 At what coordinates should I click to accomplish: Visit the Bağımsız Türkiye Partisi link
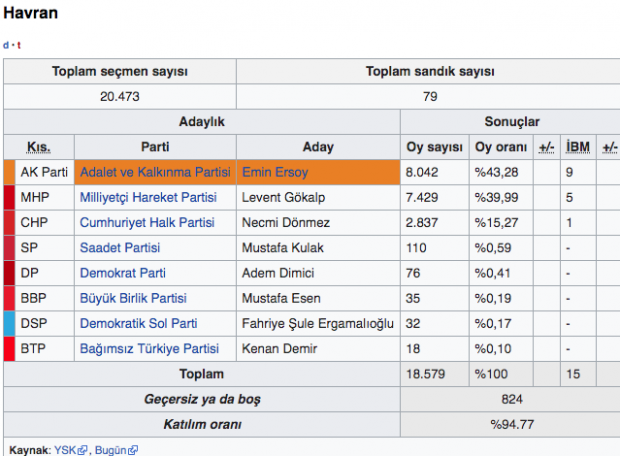pyautogui.click(x=149, y=349)
